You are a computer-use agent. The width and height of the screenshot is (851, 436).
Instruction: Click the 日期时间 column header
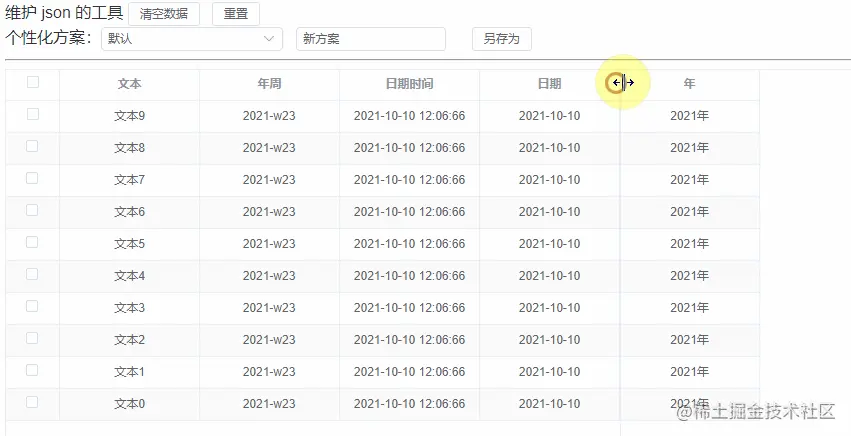[x=409, y=84]
